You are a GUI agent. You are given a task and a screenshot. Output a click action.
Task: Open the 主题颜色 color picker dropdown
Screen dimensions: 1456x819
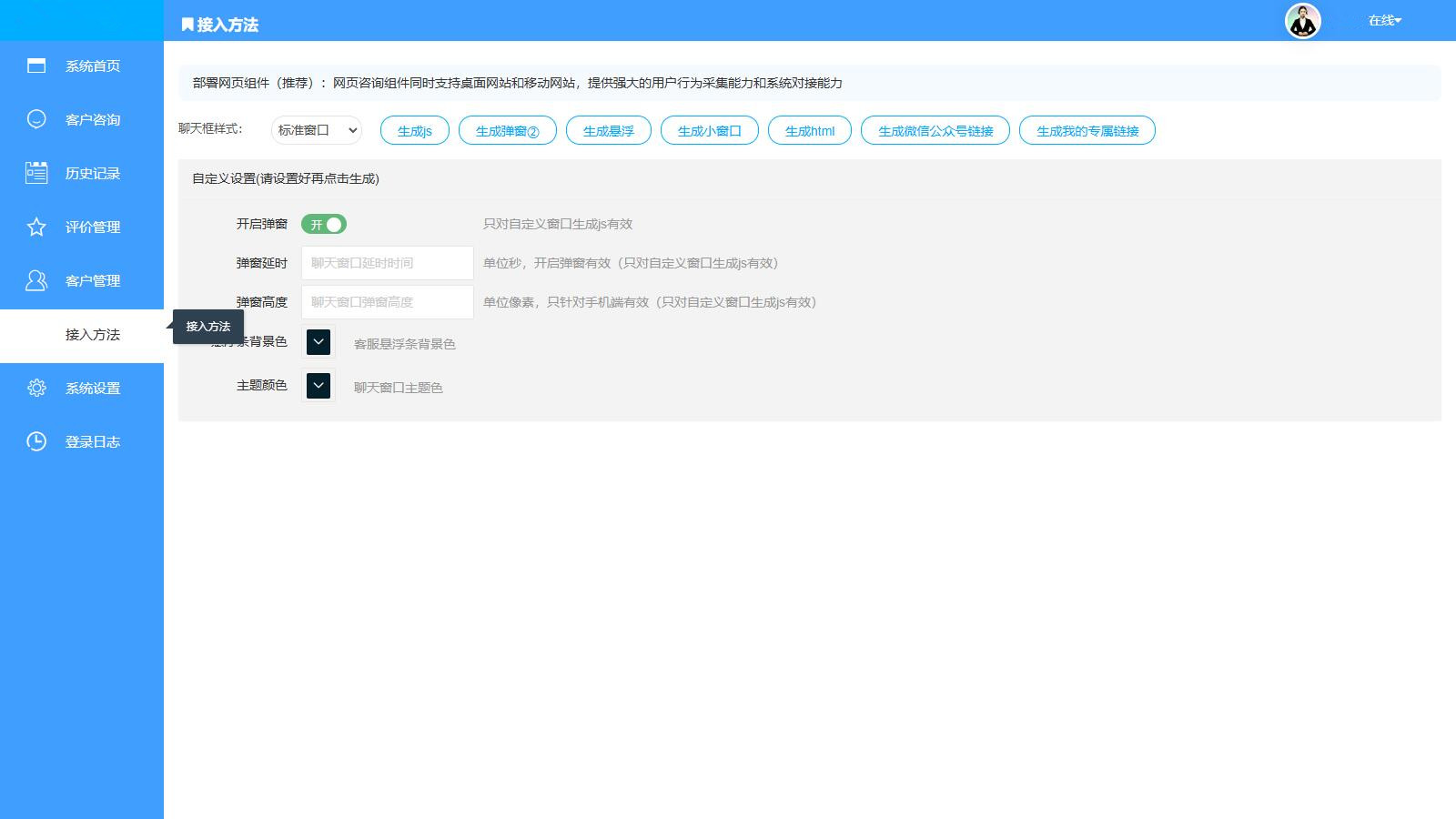(318, 386)
